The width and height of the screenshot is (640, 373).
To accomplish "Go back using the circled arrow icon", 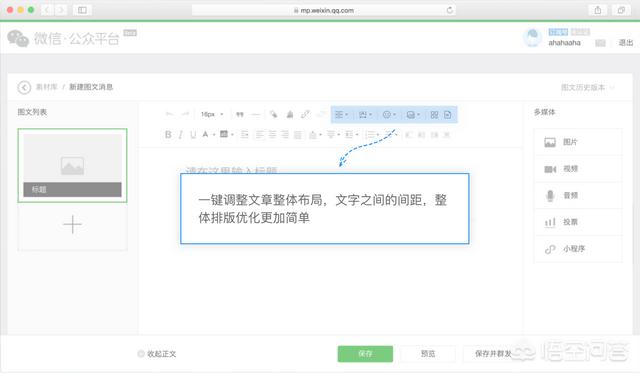I will [24, 87].
